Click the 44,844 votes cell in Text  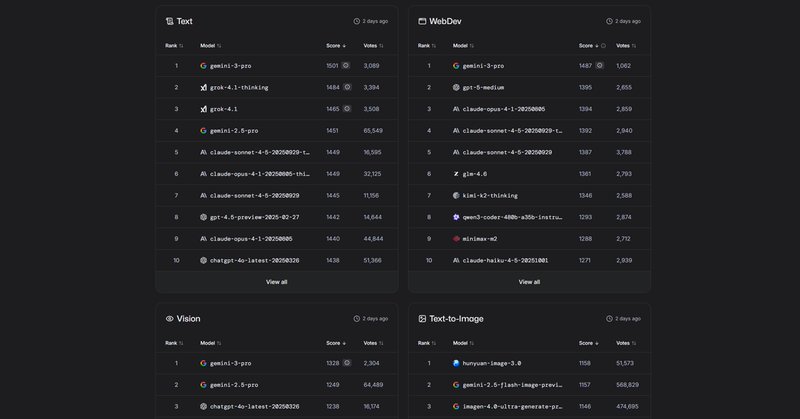point(373,239)
